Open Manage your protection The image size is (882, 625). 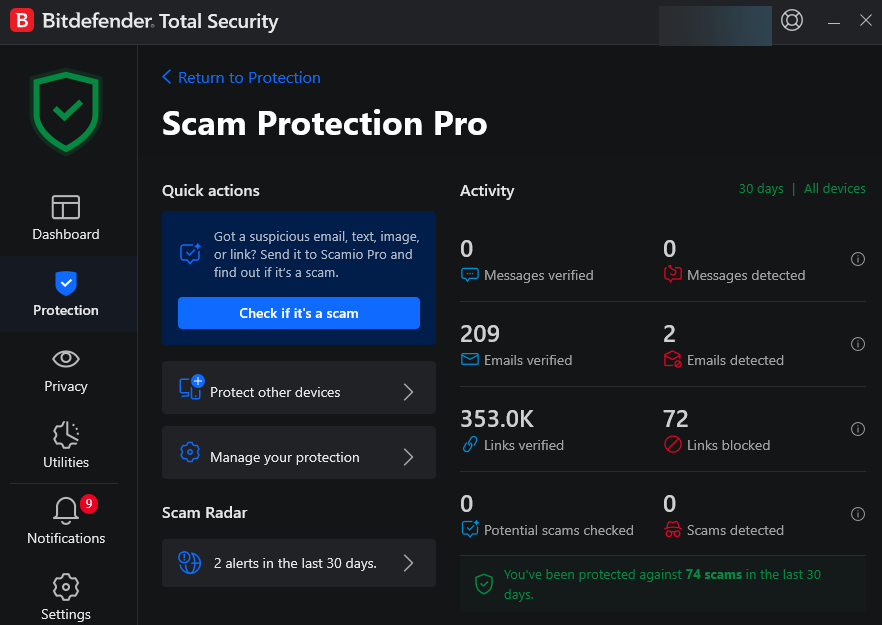(x=299, y=452)
